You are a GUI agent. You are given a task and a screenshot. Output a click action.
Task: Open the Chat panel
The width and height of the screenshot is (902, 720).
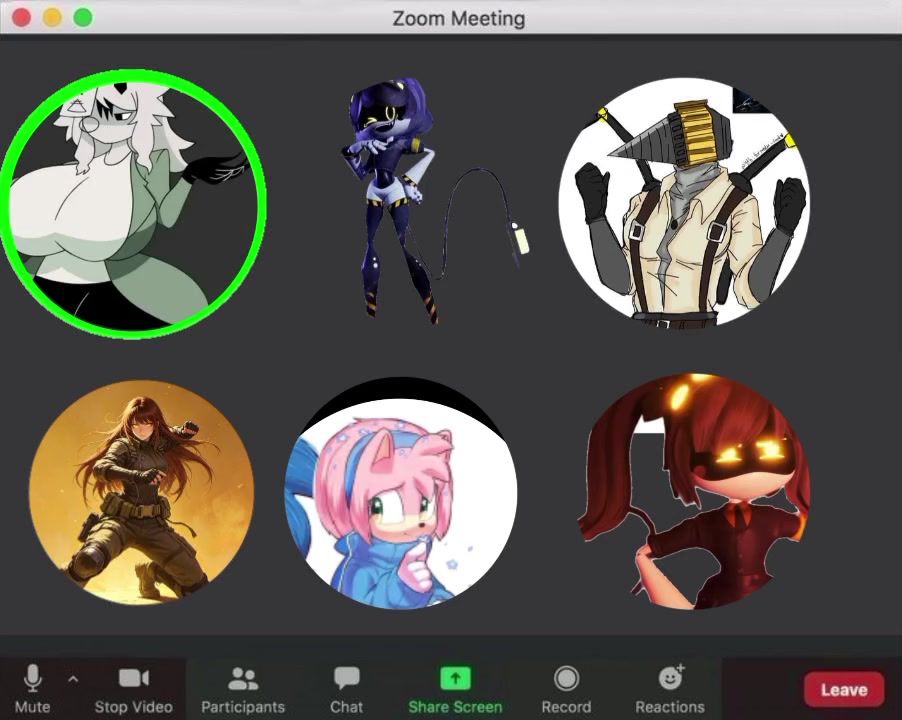(346, 689)
